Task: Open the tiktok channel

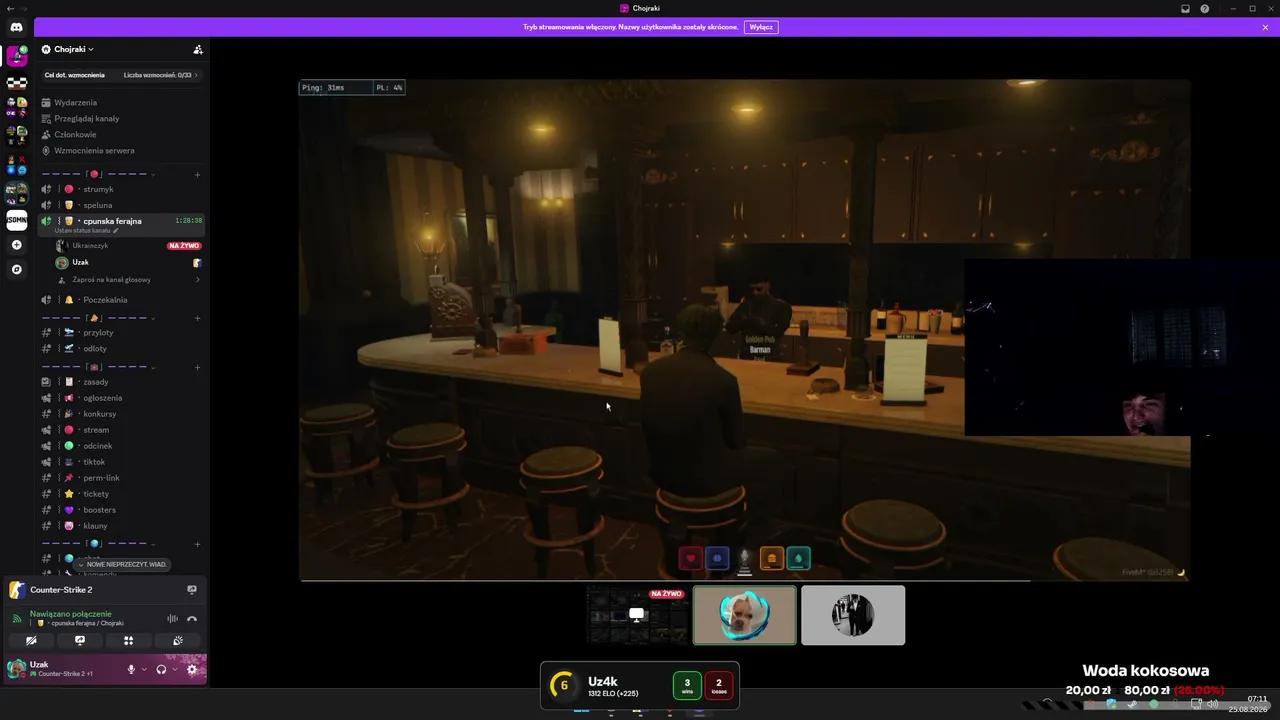Action: tap(121, 462)
